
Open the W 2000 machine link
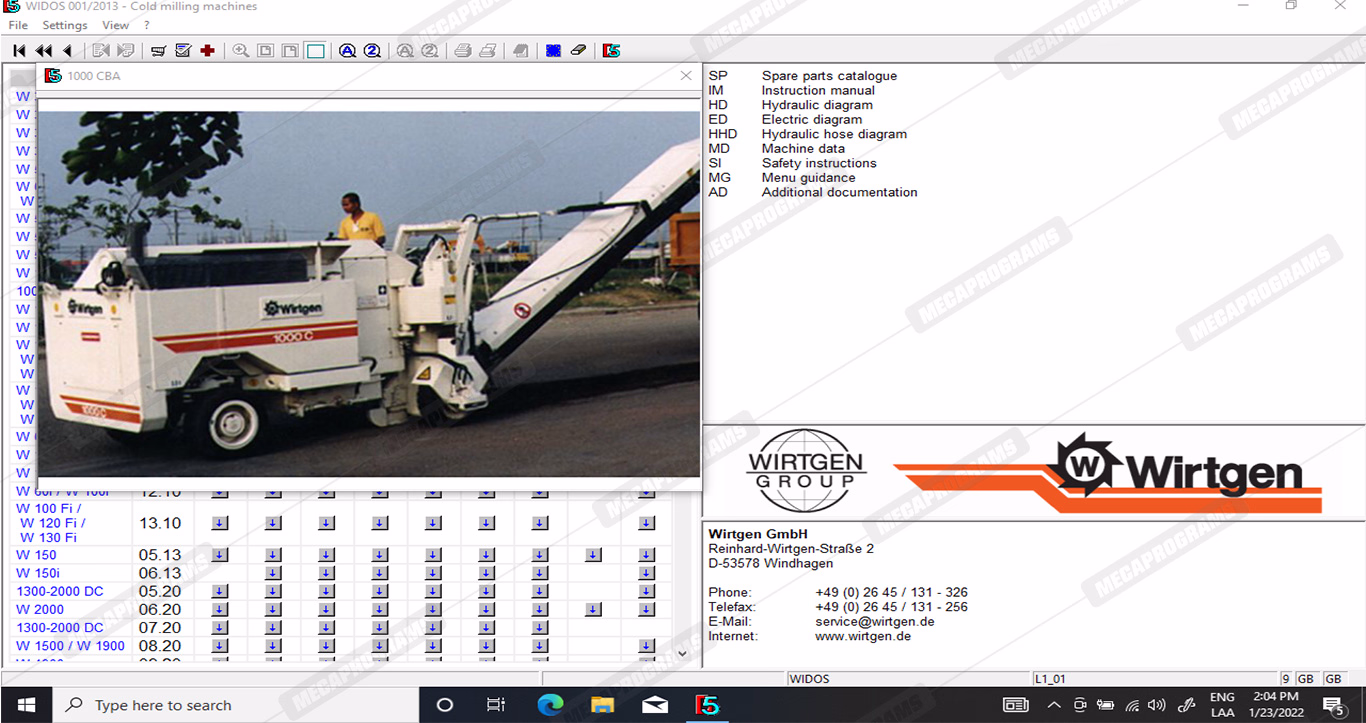coord(40,609)
